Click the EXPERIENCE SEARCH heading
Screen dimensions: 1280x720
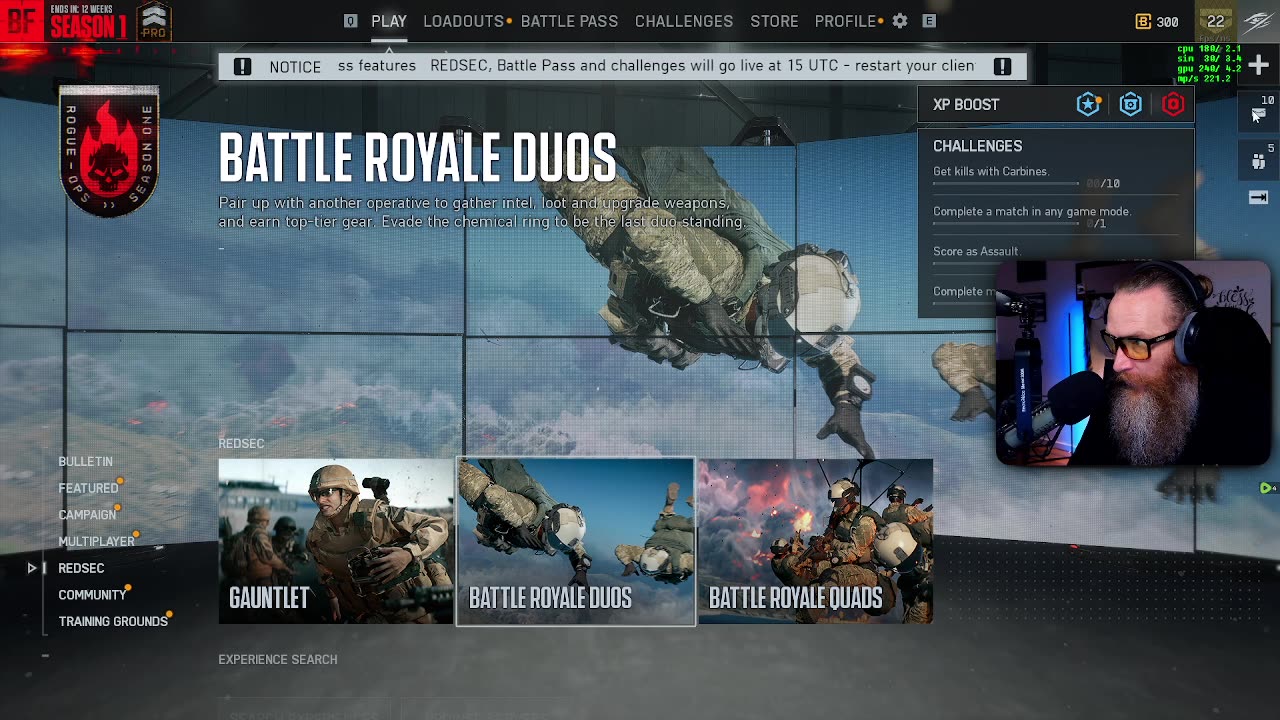278,660
